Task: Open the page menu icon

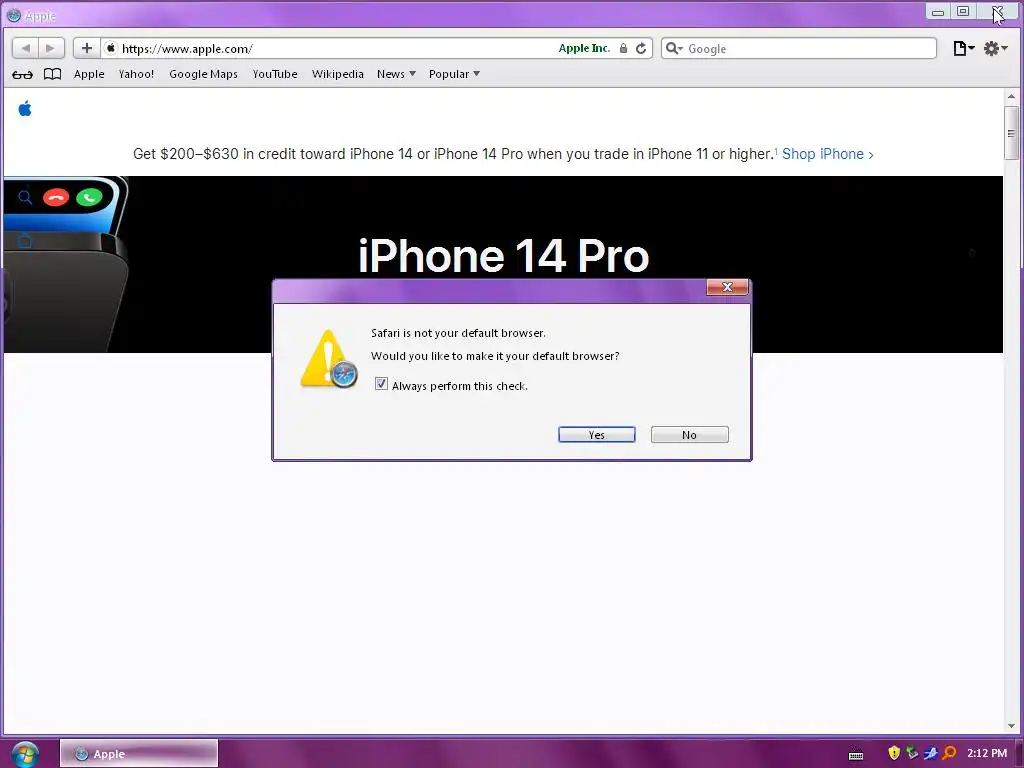Action: pos(963,48)
